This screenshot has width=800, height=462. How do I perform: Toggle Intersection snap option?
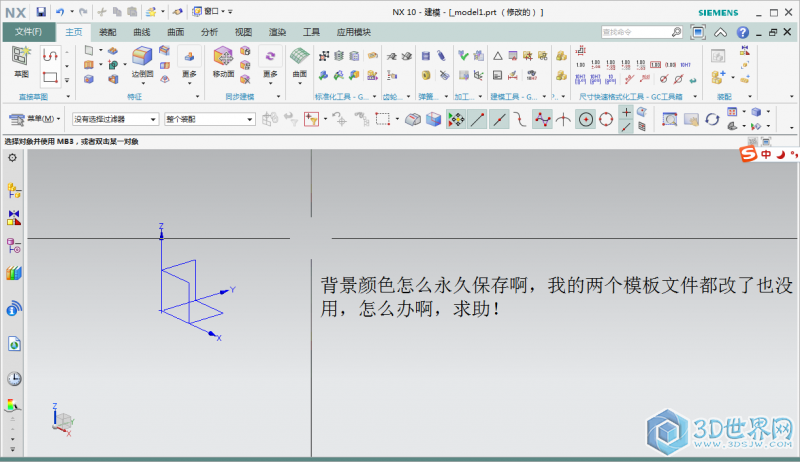(563, 119)
